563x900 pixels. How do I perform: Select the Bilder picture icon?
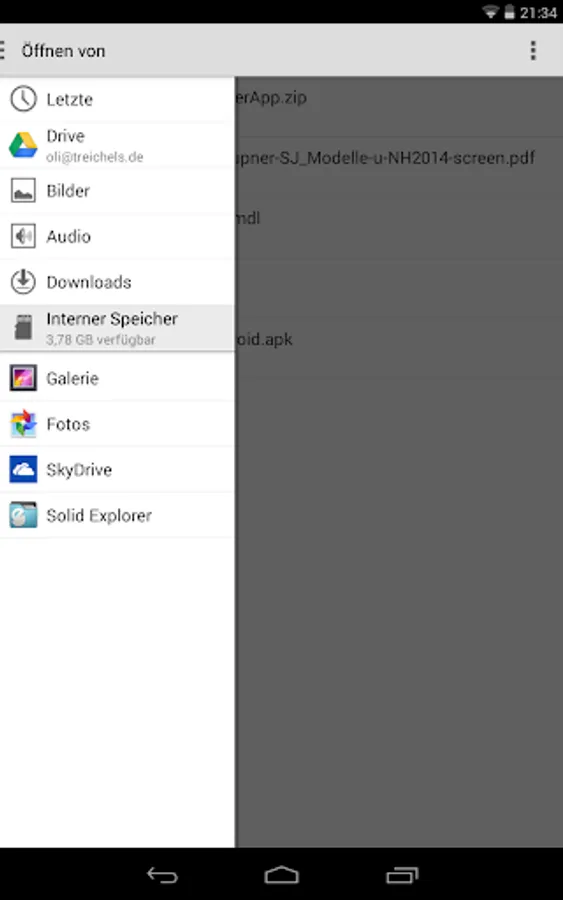click(x=23, y=191)
